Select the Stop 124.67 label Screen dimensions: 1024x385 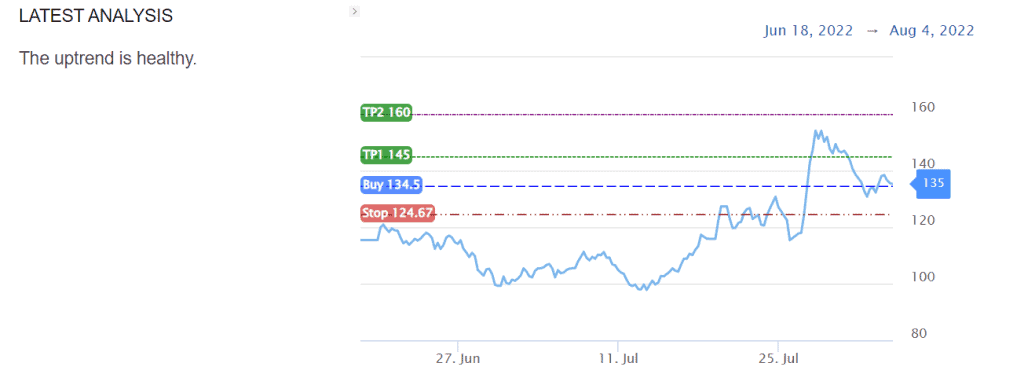[x=397, y=213]
